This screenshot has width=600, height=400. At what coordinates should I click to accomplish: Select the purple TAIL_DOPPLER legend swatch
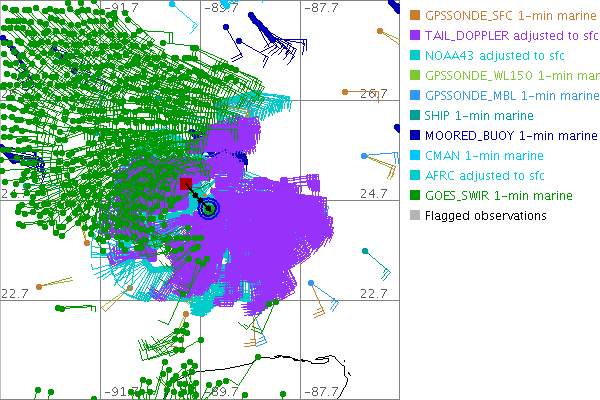pos(415,35)
